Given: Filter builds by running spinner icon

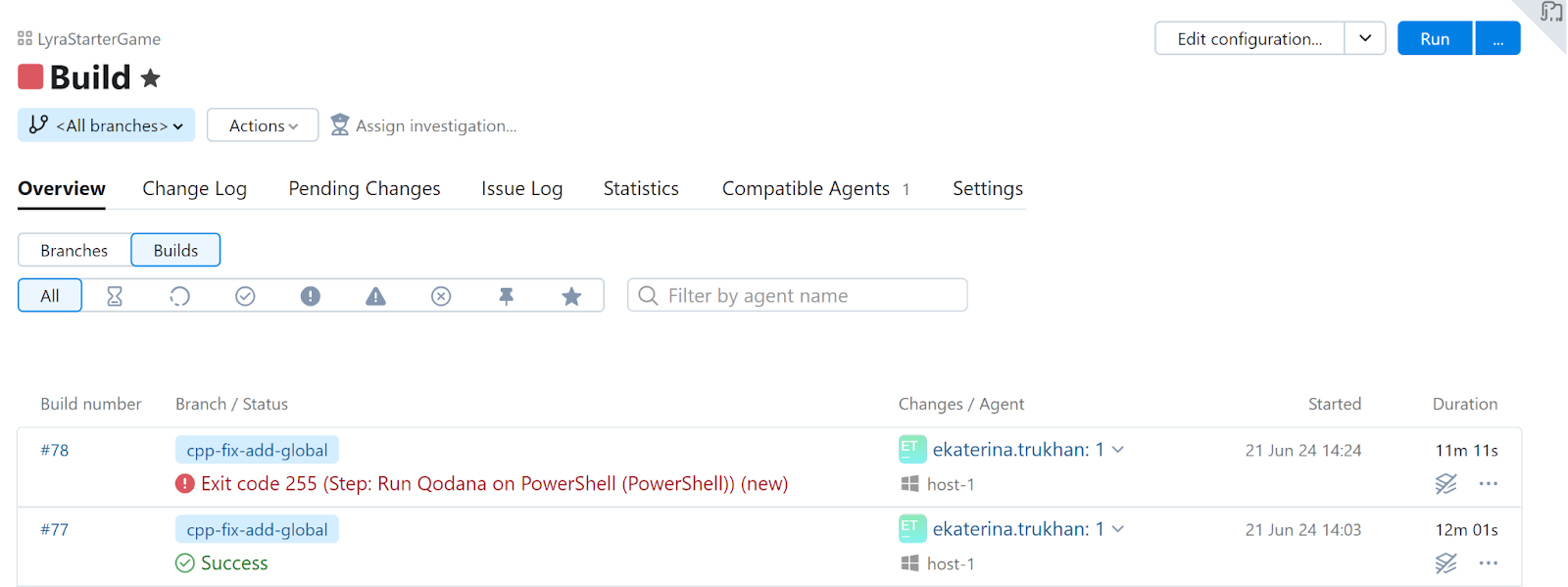Looking at the screenshot, I should [x=179, y=296].
